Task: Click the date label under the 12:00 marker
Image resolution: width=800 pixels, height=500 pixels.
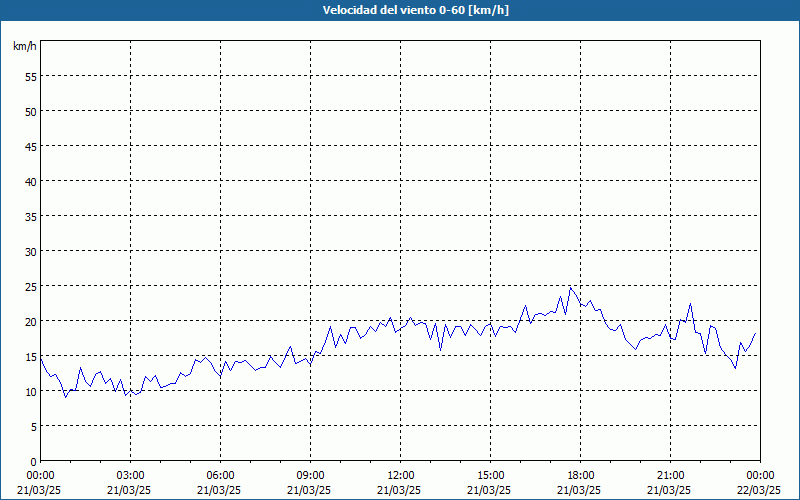Action: pos(400,490)
